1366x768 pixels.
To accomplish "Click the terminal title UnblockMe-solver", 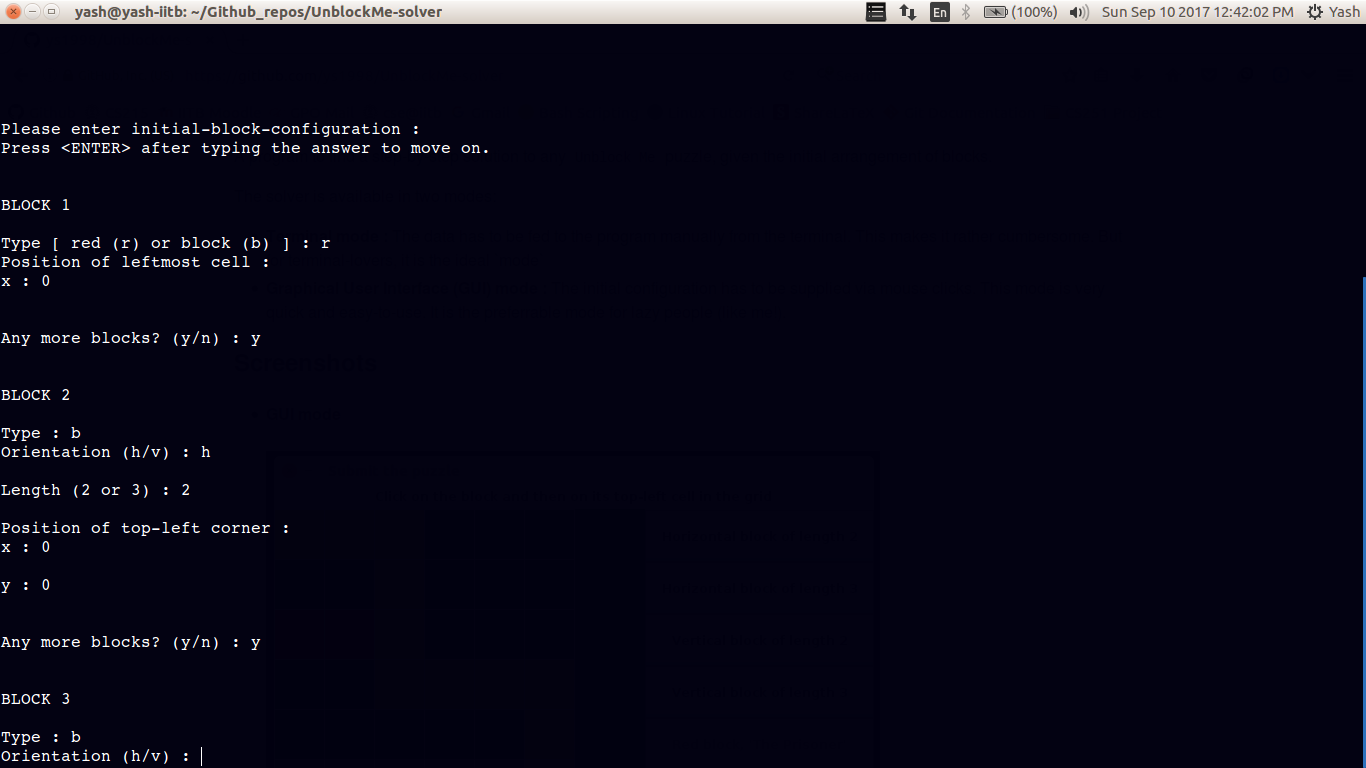I will click(x=258, y=12).
